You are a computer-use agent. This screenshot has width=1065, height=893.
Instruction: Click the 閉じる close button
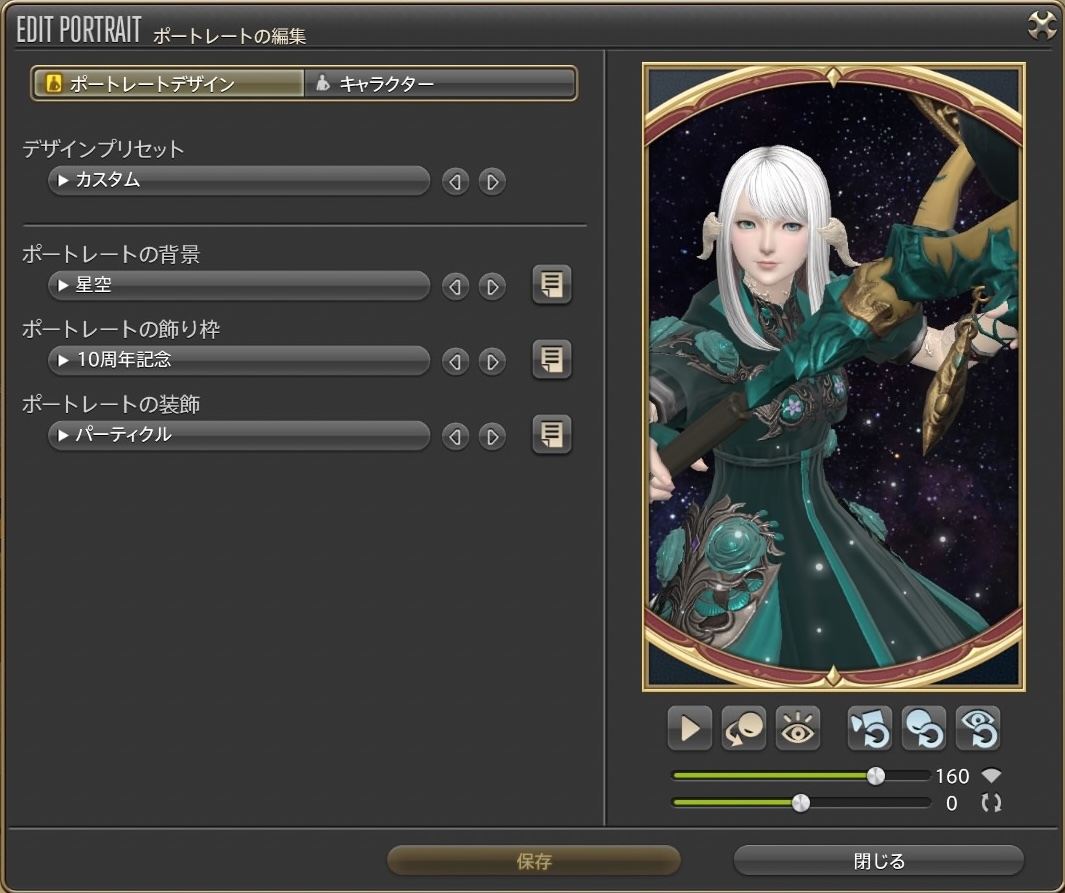pyautogui.click(x=879, y=861)
